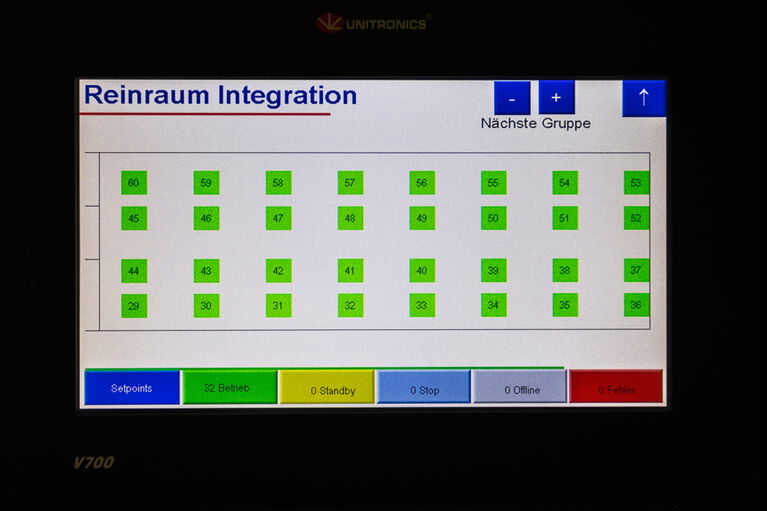This screenshot has width=767, height=511.
Task: Tap unit indicator number 49
Action: (x=422, y=218)
